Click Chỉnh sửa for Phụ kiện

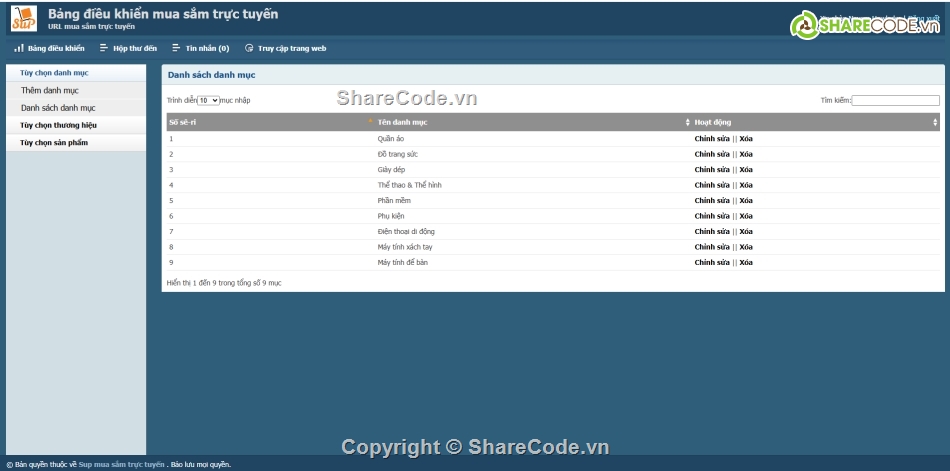712,216
